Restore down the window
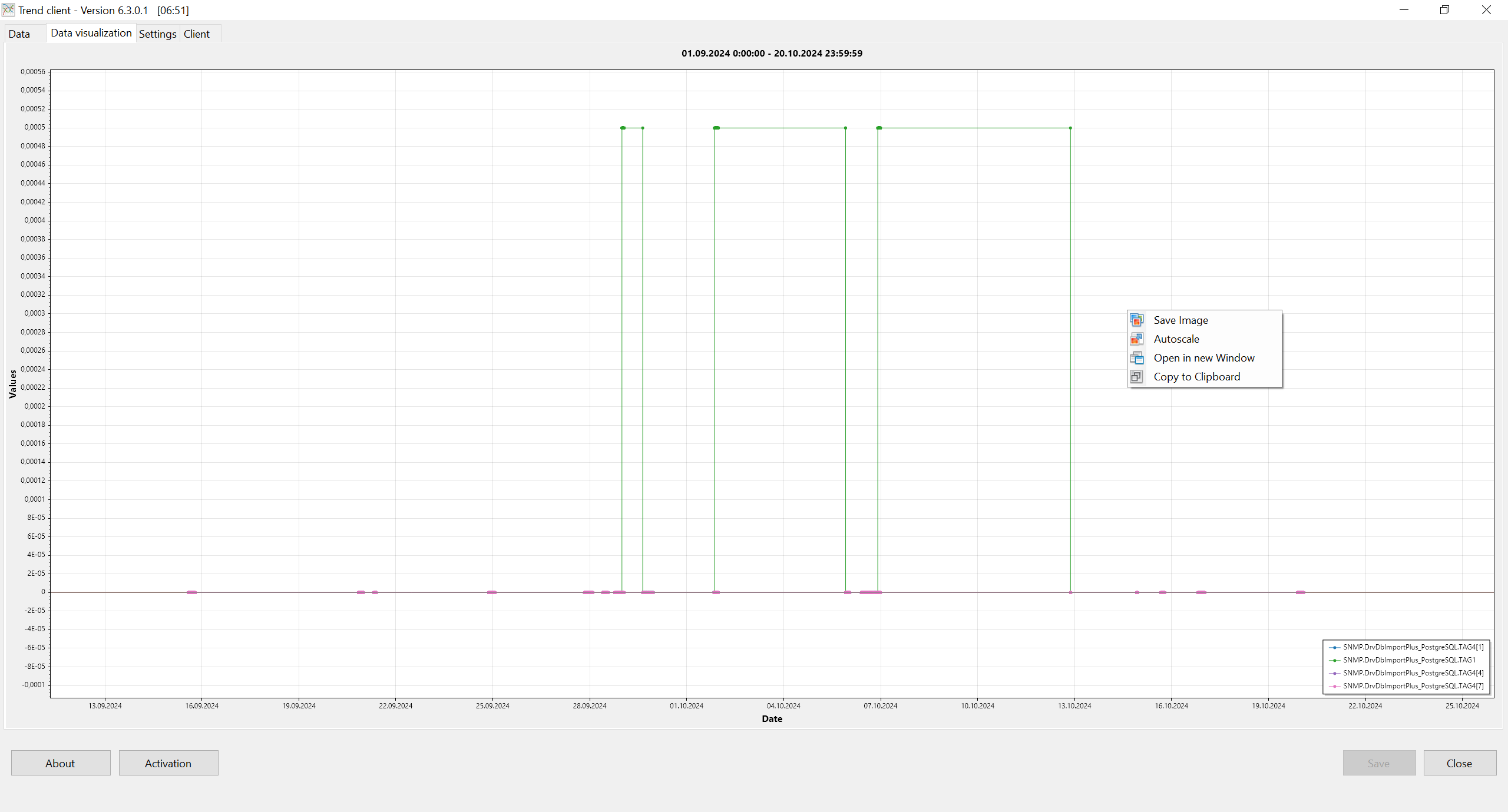Image resolution: width=1508 pixels, height=812 pixels. (x=1444, y=10)
